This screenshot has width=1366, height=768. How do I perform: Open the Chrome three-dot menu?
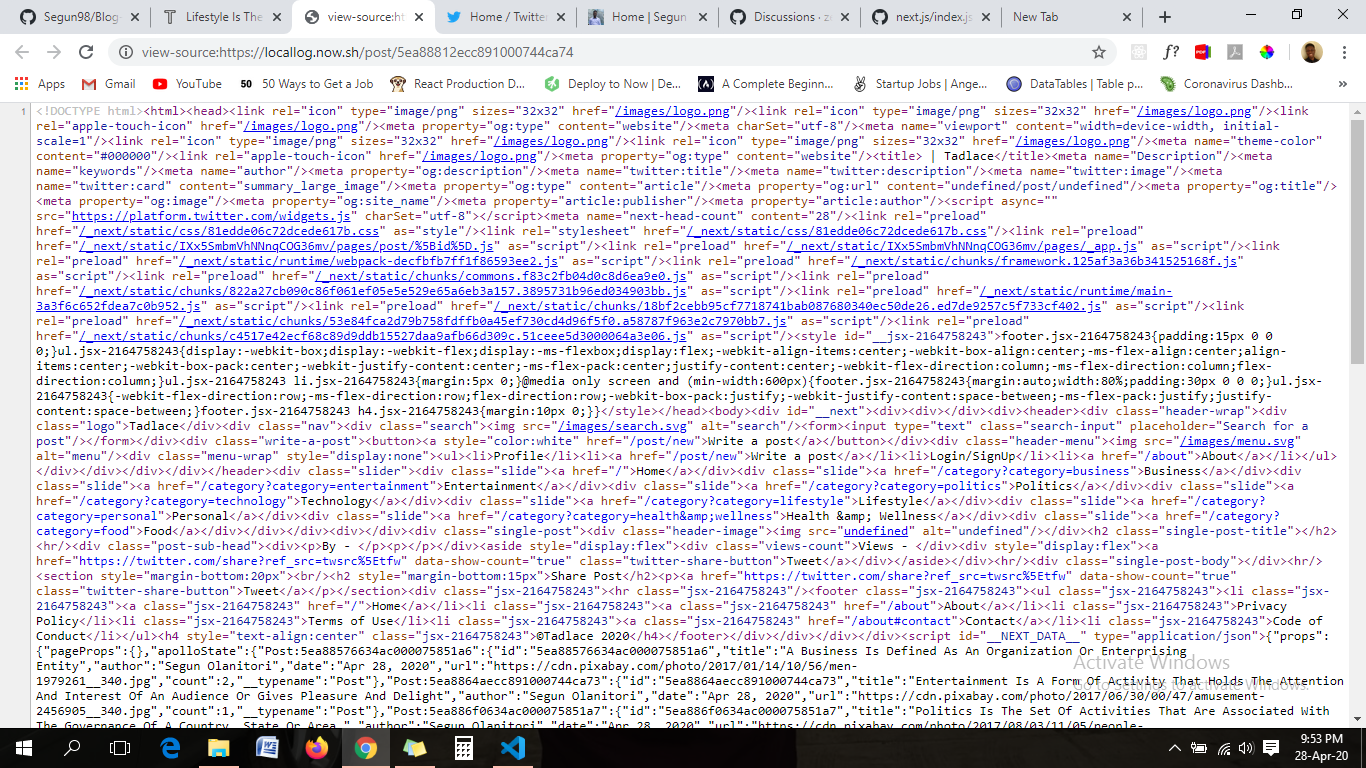pyautogui.click(x=1344, y=52)
